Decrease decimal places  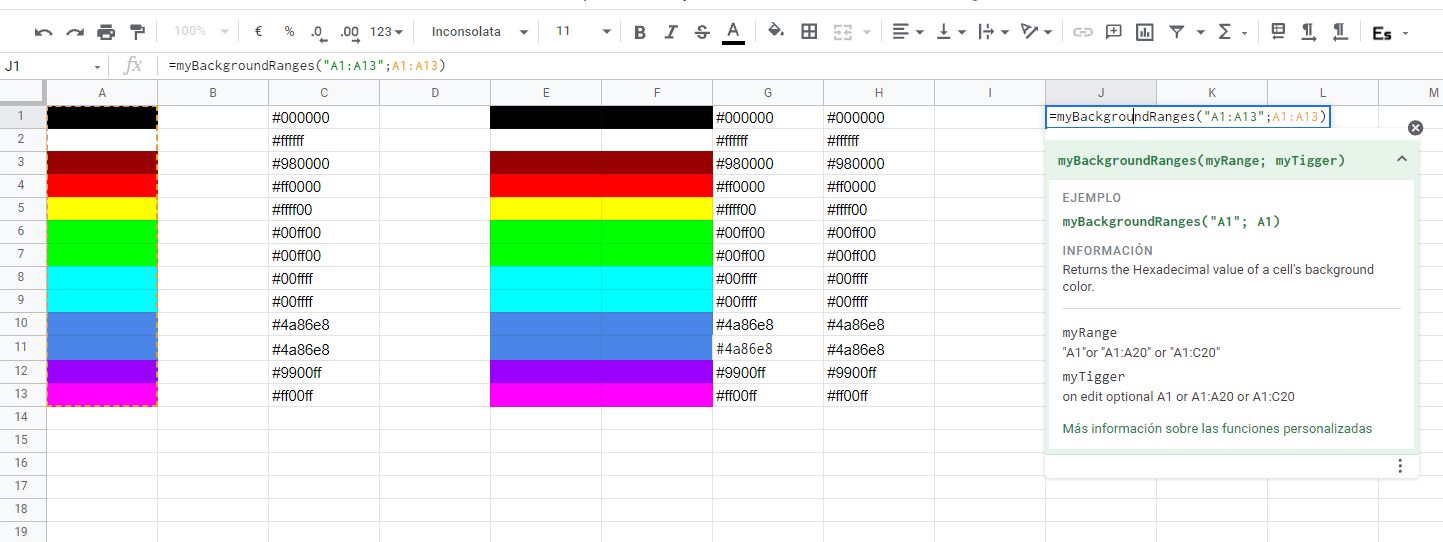[318, 32]
